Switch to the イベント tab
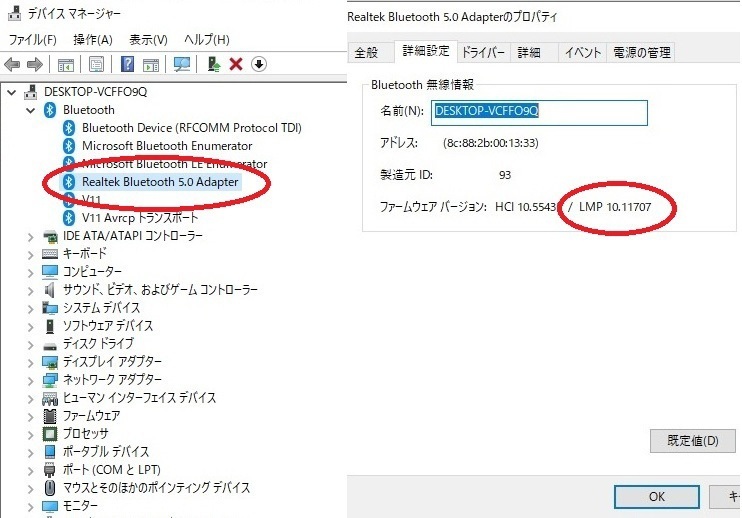The image size is (742, 518). pyautogui.click(x=583, y=52)
